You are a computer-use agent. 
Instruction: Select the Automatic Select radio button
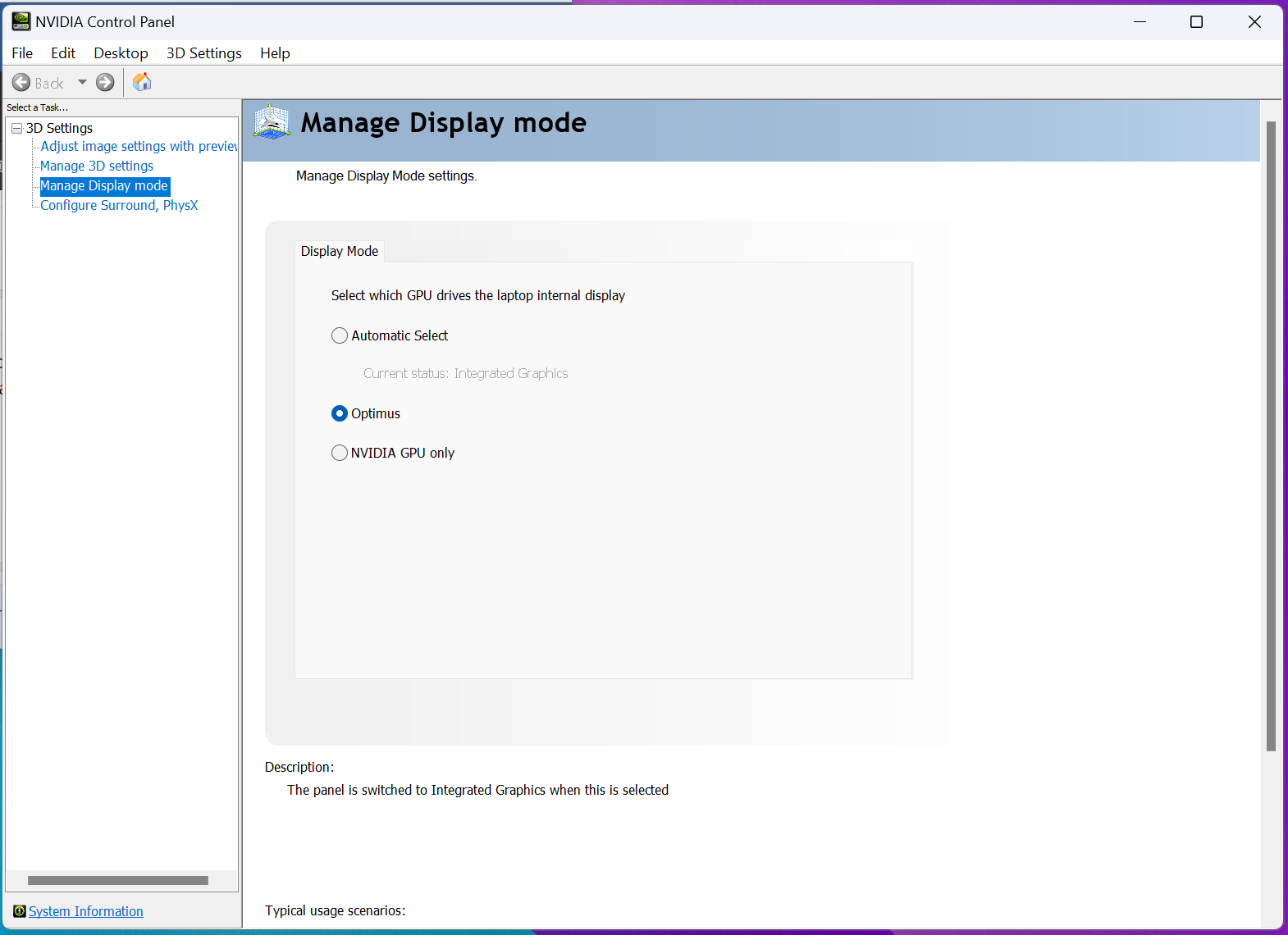coord(340,335)
